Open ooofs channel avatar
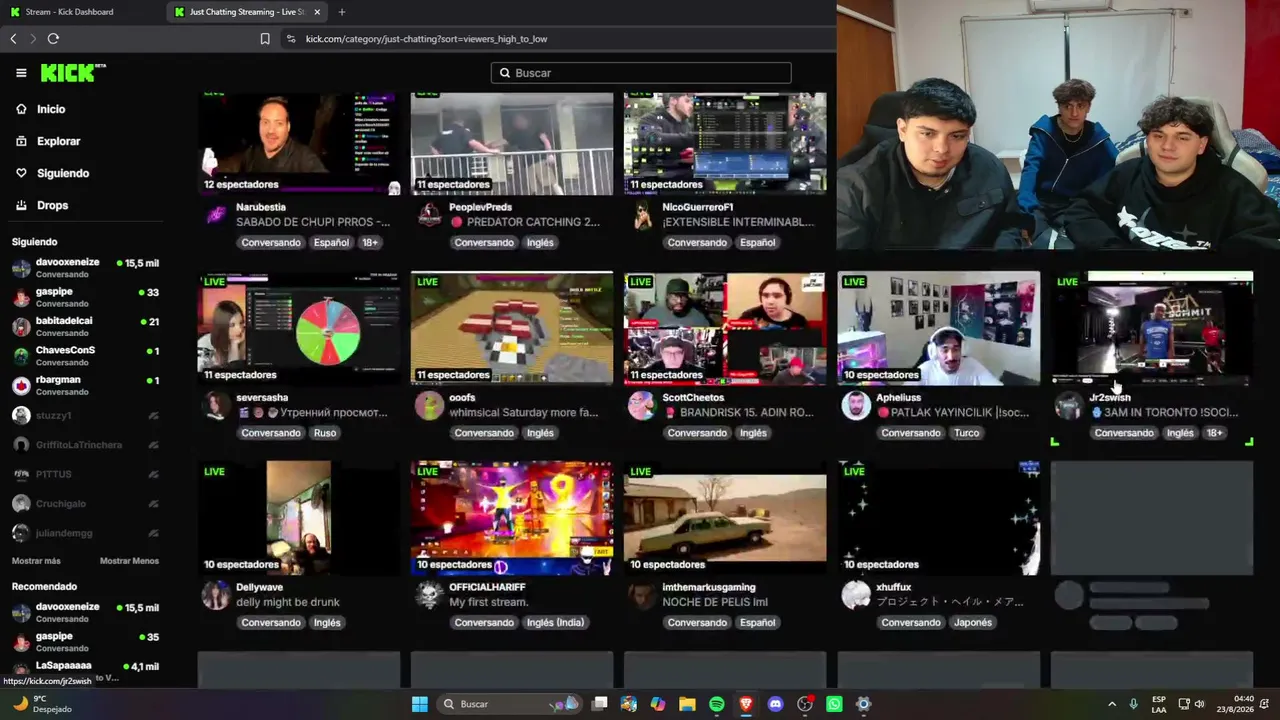The height and width of the screenshot is (720, 1280). coord(429,405)
